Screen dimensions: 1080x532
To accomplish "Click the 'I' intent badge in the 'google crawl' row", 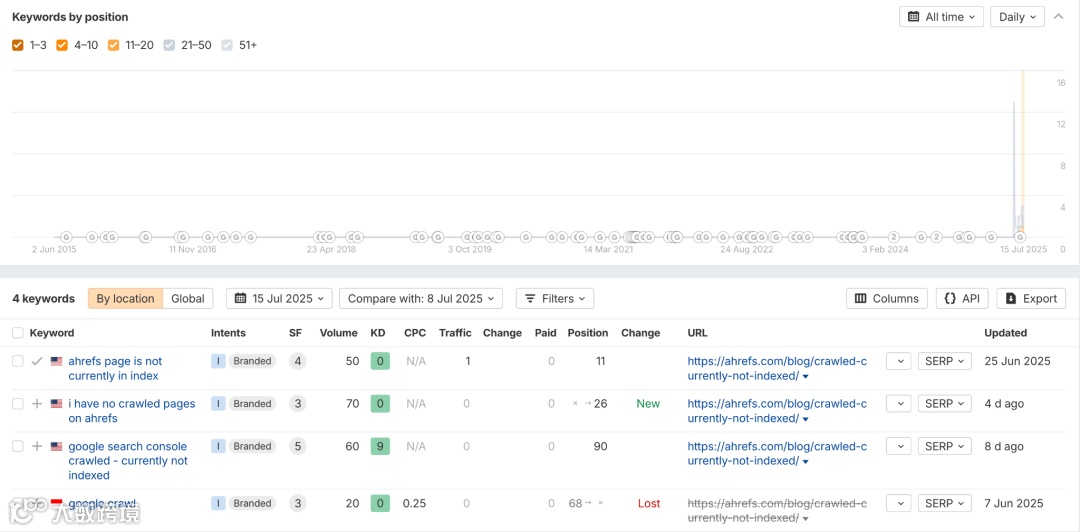I will 218,504.
